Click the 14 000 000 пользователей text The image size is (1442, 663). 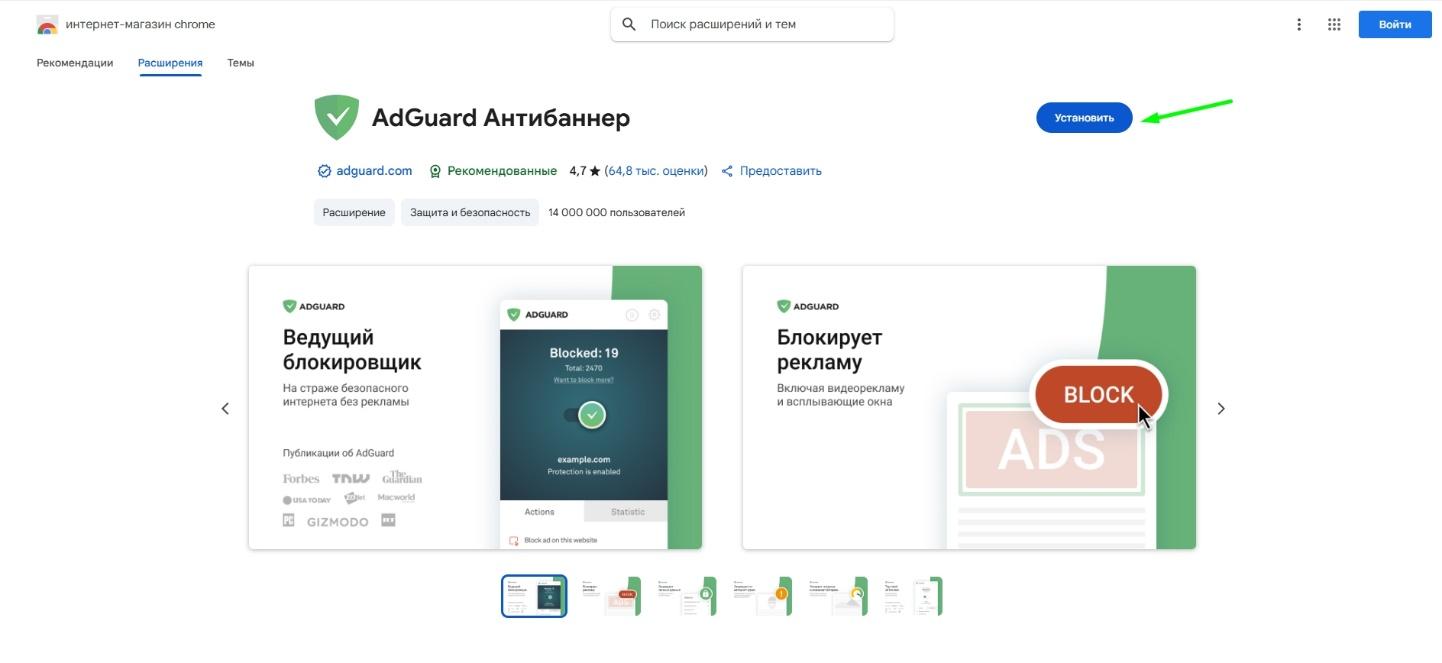coord(616,212)
